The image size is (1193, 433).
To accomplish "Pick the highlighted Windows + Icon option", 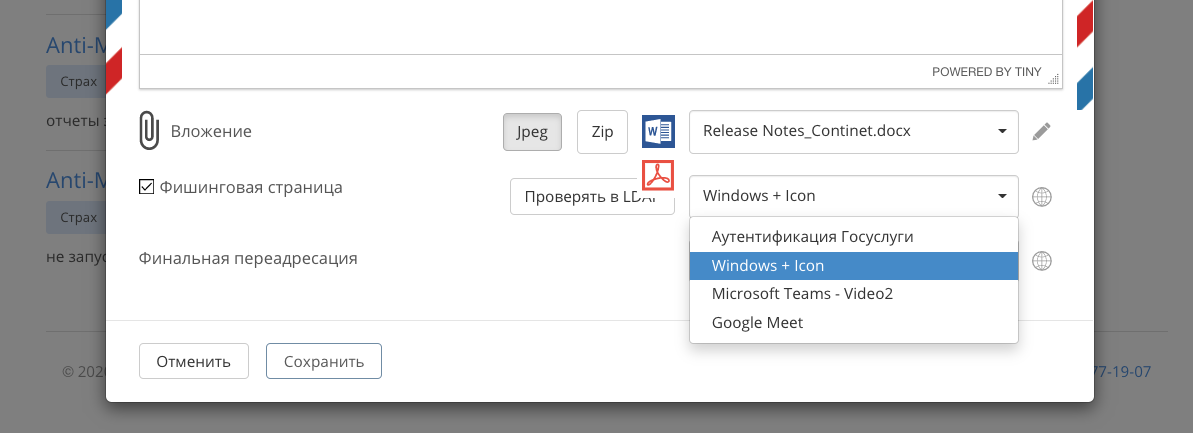I will point(768,266).
